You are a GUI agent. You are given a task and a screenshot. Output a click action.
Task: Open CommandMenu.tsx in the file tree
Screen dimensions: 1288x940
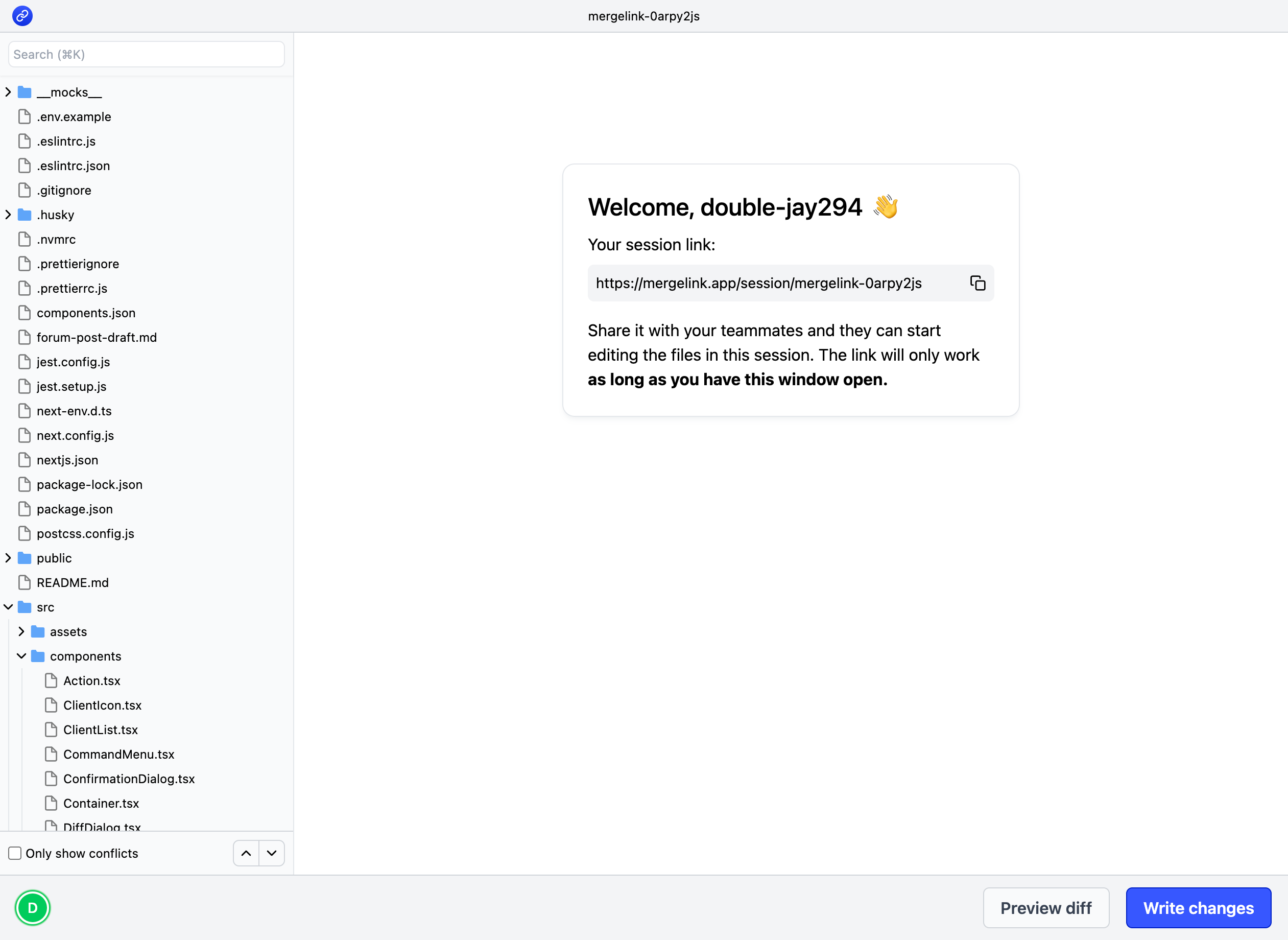pos(118,755)
